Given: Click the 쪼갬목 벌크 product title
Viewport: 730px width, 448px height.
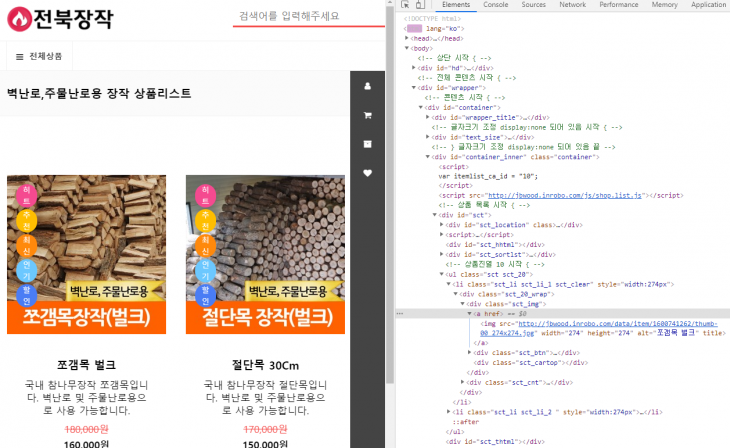Looking at the screenshot, I should pyautogui.click(x=86, y=365).
